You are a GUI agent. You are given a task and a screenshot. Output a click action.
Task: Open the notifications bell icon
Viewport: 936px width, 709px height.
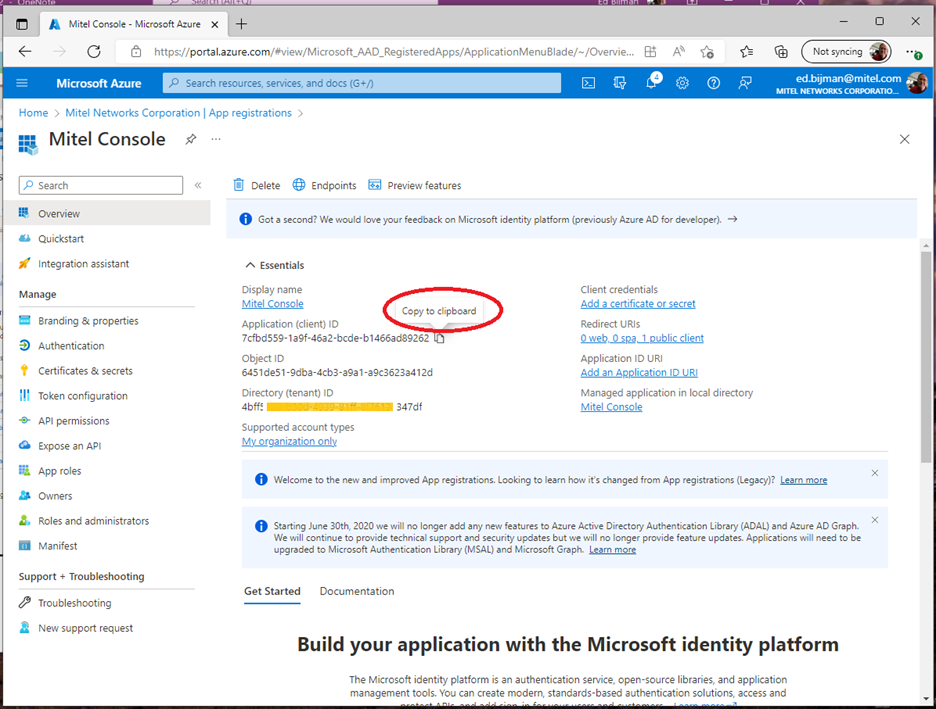coord(651,83)
